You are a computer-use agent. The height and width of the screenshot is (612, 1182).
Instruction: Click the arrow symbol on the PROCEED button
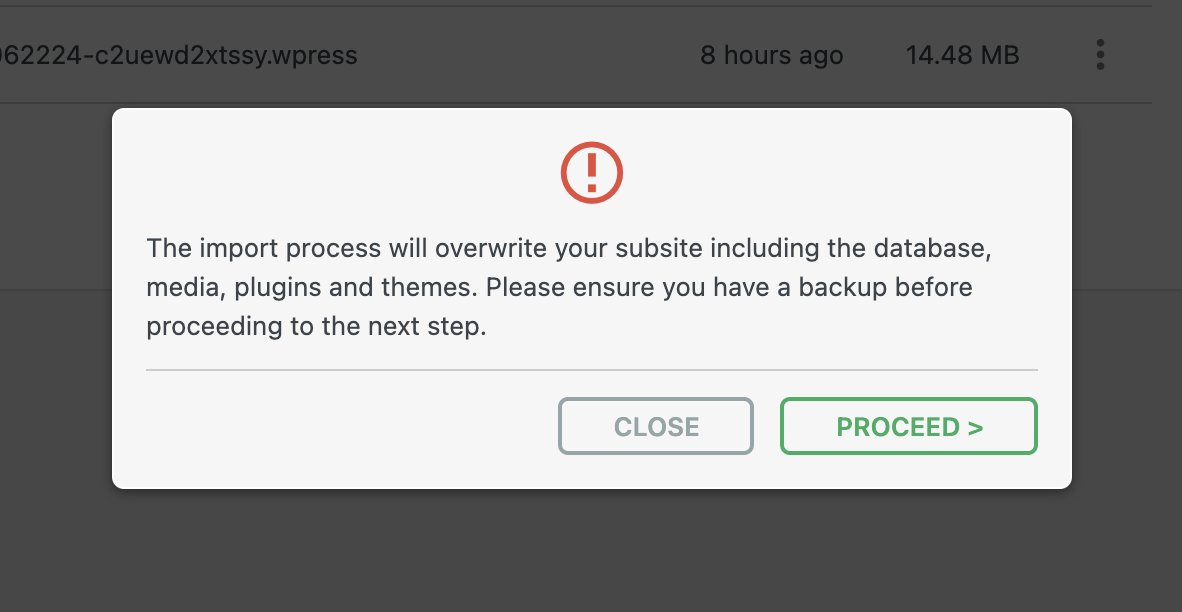coord(976,428)
